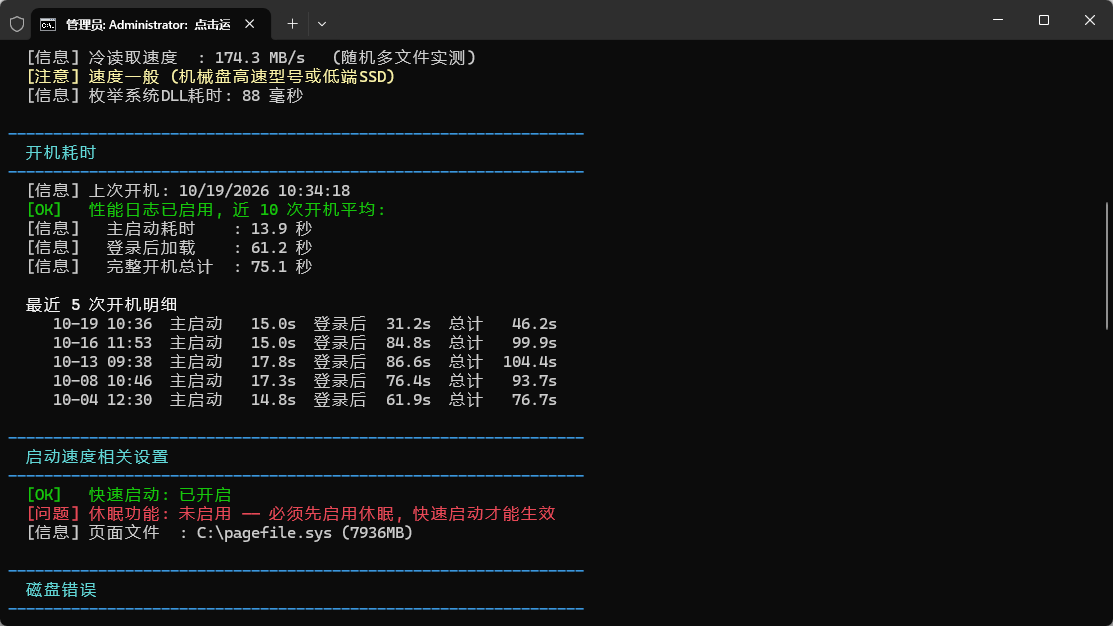Select the 管理员: Administrator terminal tab

150,24
